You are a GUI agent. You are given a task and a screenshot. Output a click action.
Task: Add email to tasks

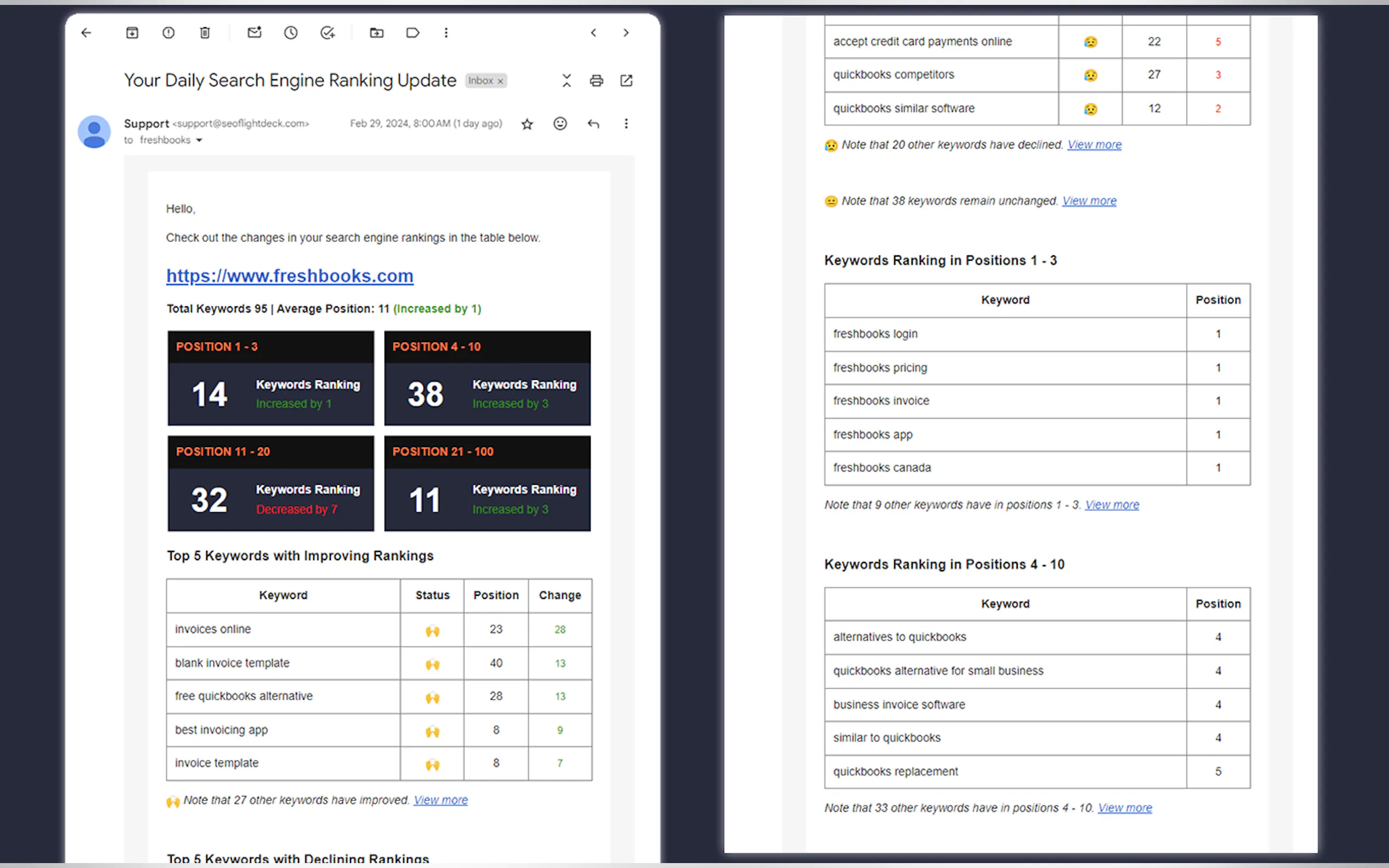click(x=328, y=33)
